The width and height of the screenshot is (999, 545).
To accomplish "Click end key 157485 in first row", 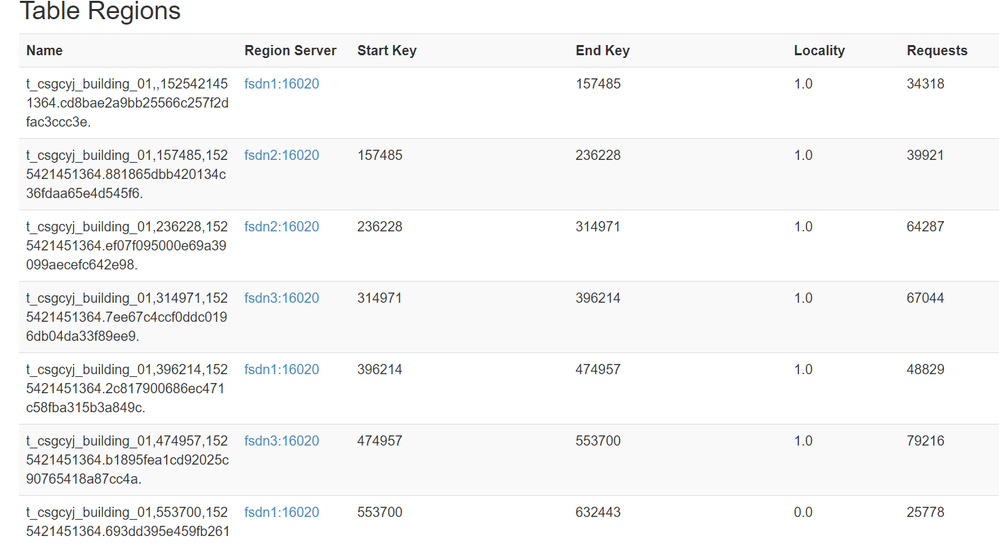I will [x=598, y=84].
